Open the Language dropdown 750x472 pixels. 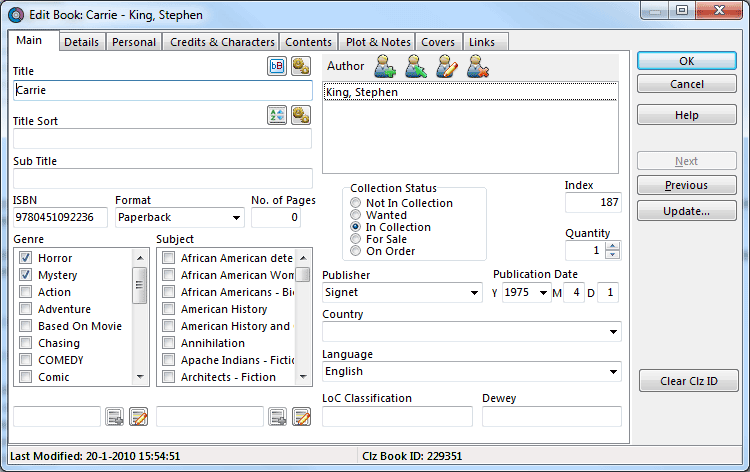pyautogui.click(x=613, y=372)
